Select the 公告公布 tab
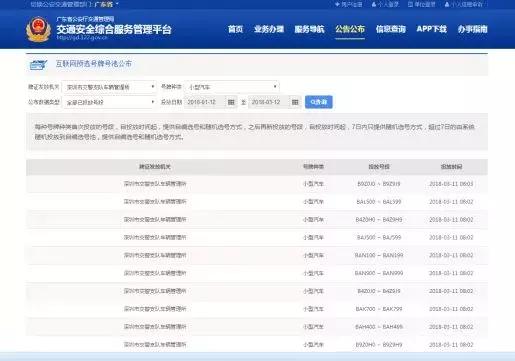The height and width of the screenshot is (361, 515). 350,29
